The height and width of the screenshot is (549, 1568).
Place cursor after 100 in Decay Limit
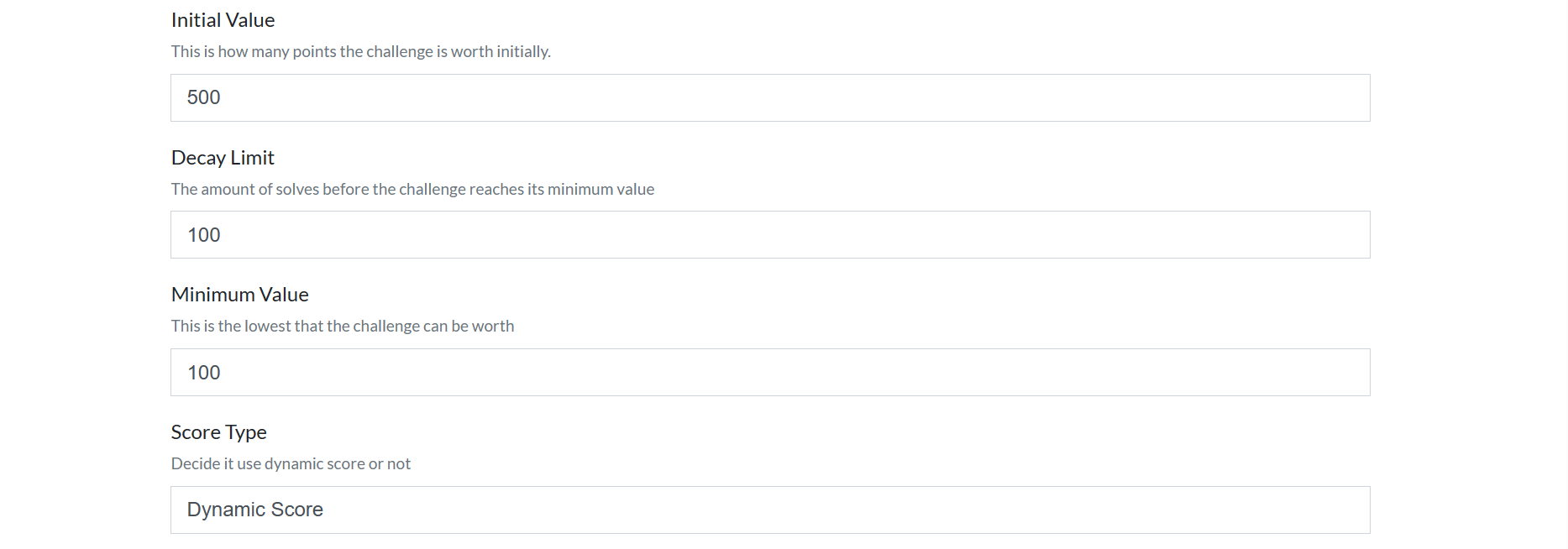click(222, 235)
